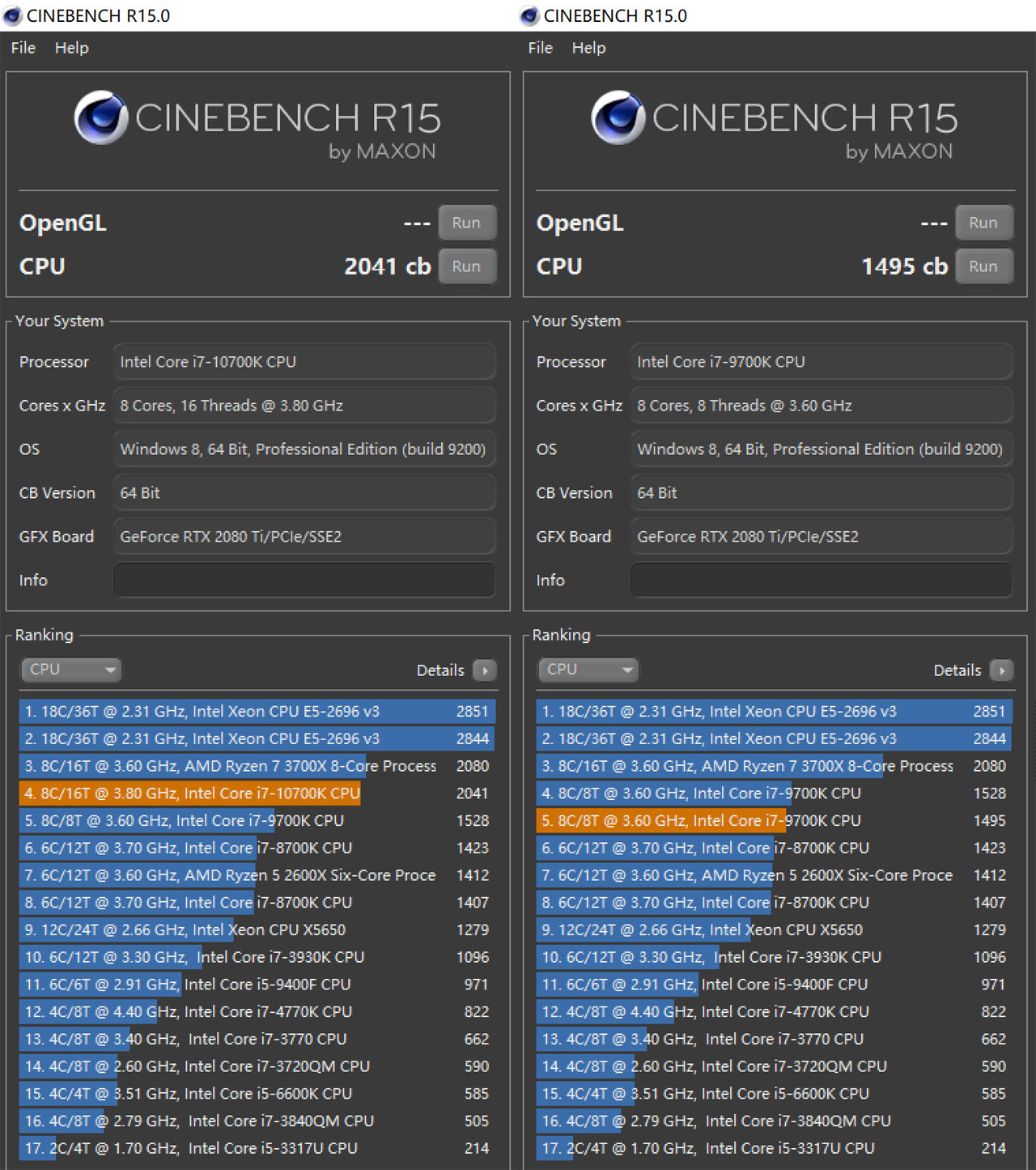
Task: Open the CPU ranking dropdown in left window
Action: 71,670
